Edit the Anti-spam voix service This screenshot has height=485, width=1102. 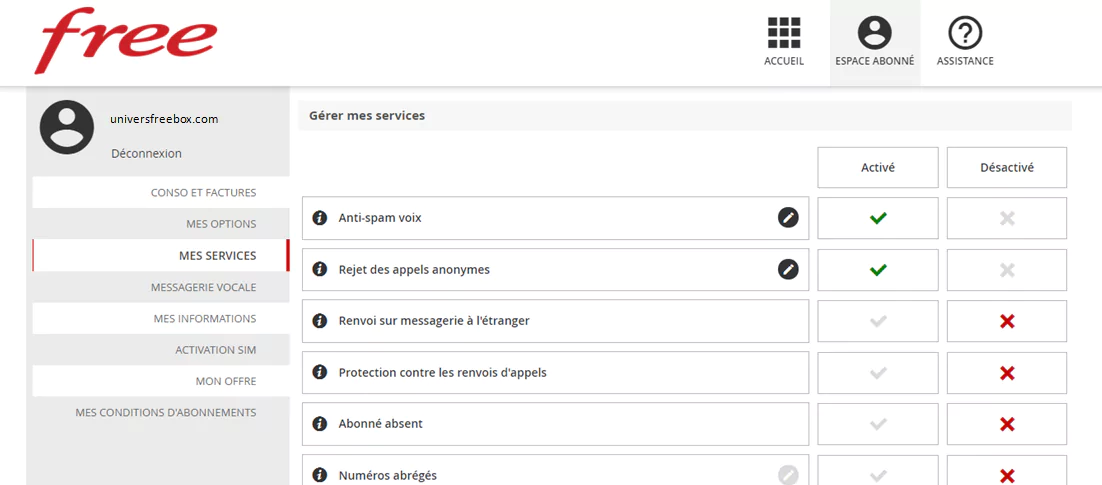tap(788, 218)
